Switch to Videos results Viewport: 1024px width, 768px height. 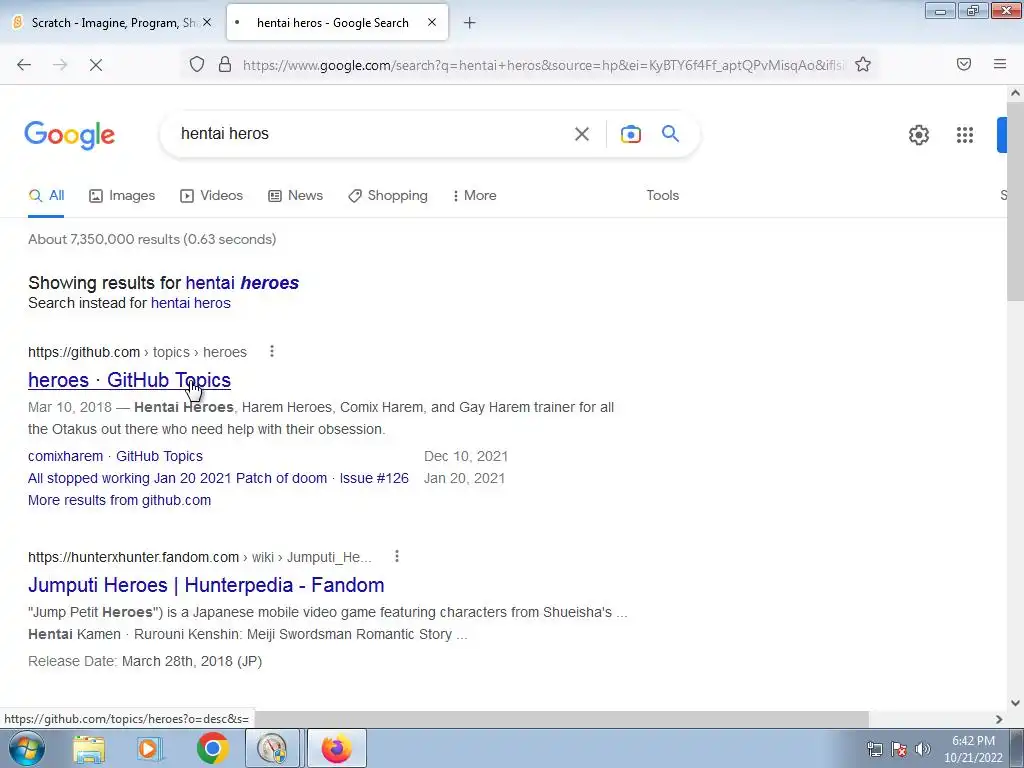tap(212, 195)
